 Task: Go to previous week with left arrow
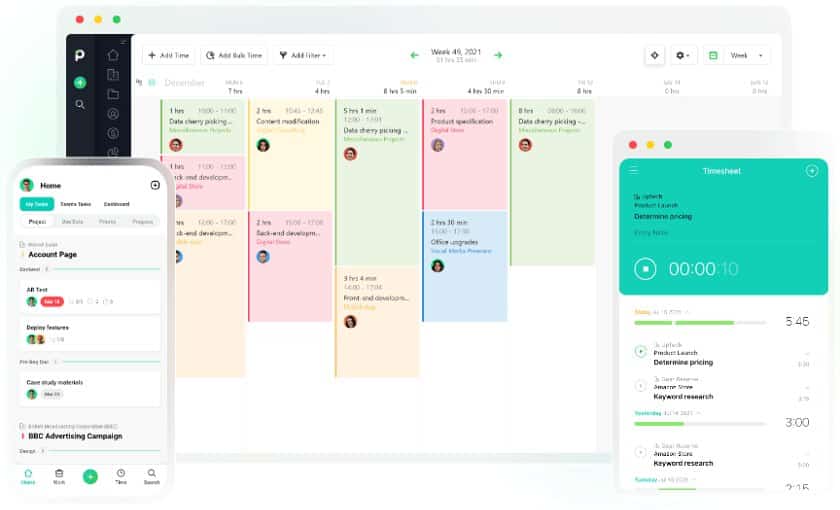(414, 55)
